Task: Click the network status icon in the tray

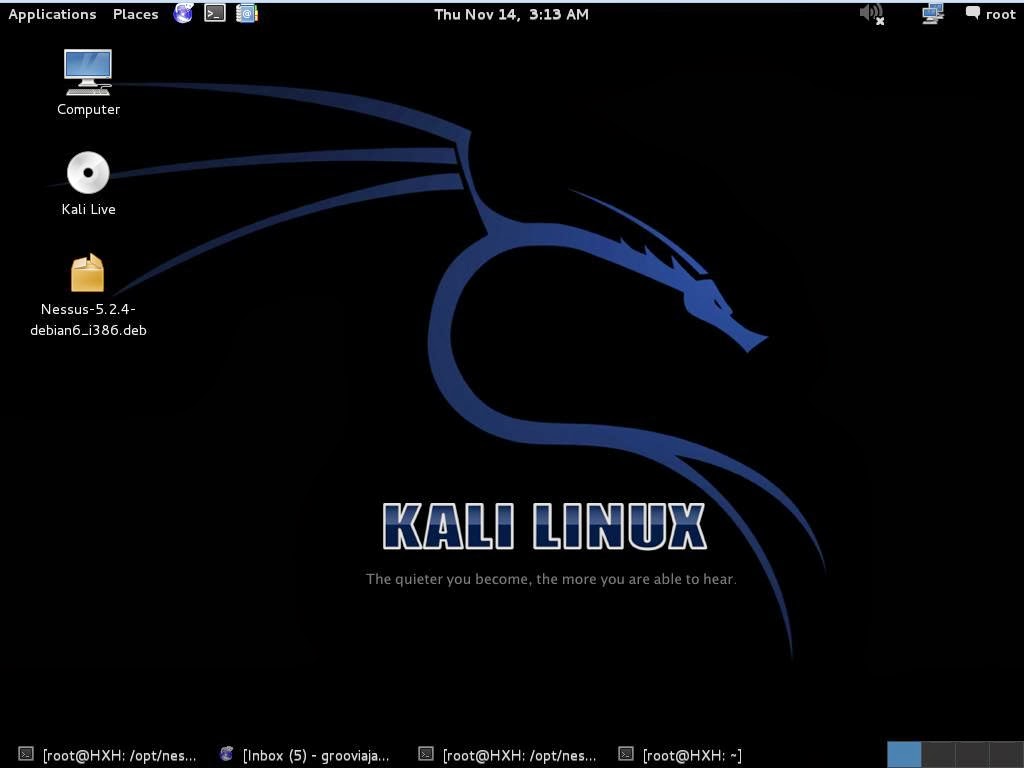Action: [x=932, y=13]
